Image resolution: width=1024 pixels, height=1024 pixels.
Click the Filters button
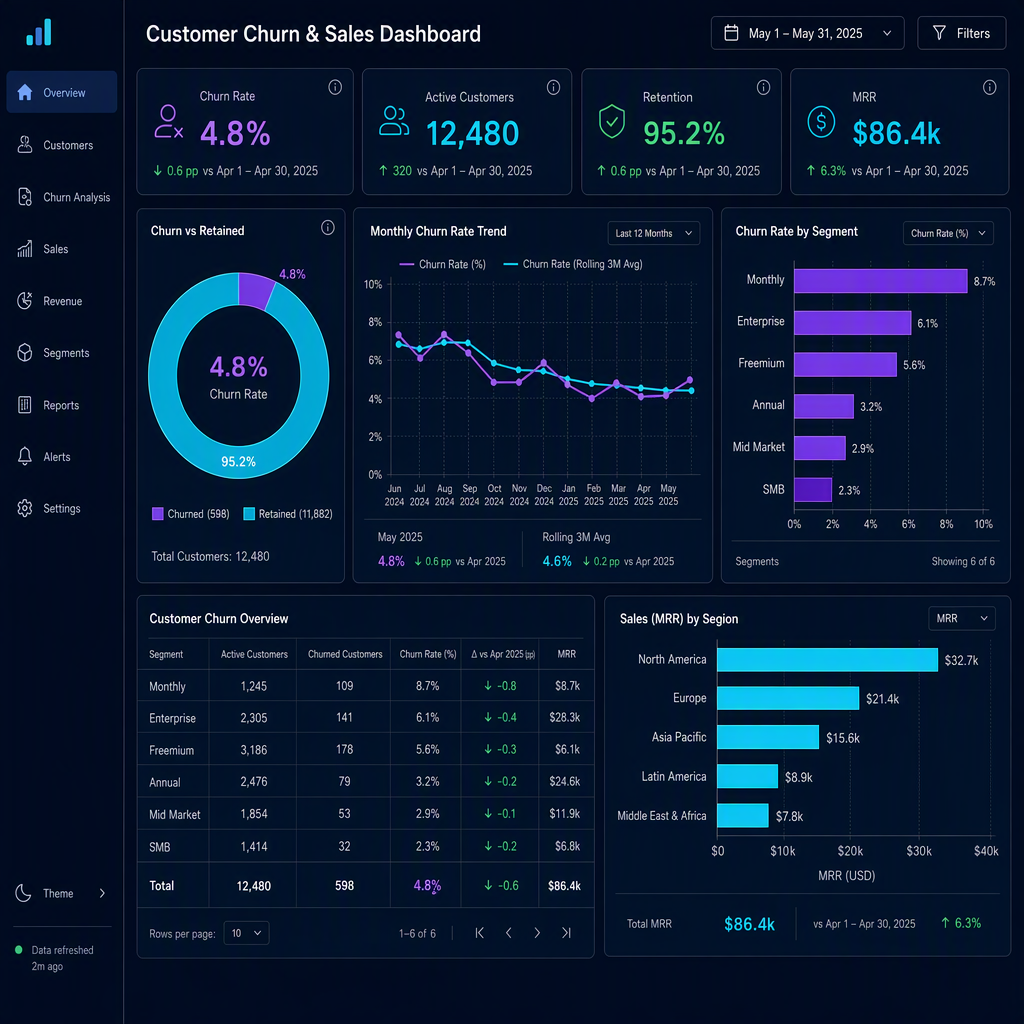click(961, 33)
